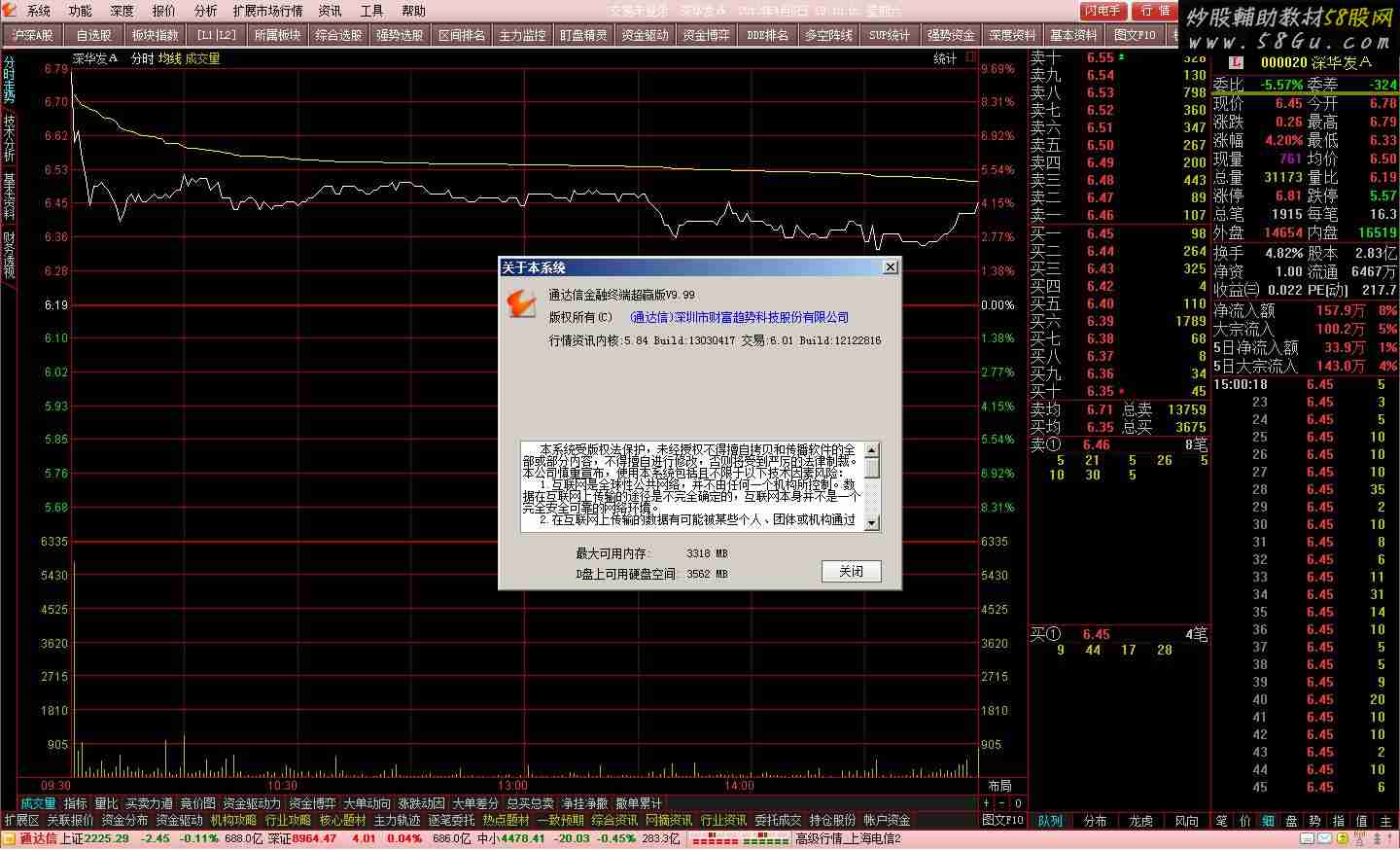Viewport: 1400px width, 850px height.
Task: Click the 关闭 button in the dialog
Action: [x=852, y=571]
